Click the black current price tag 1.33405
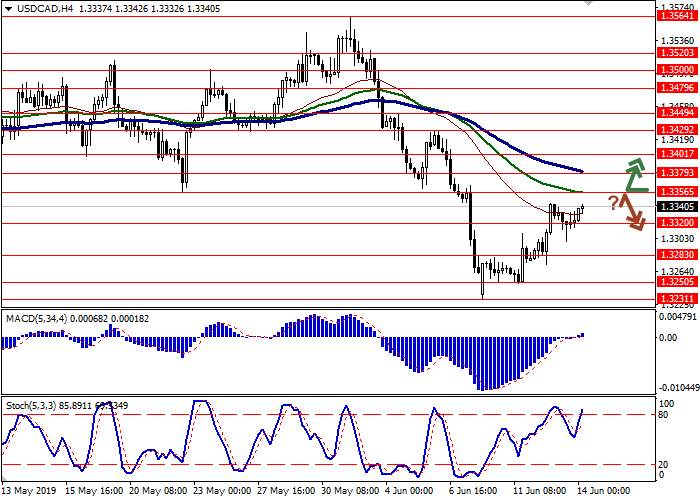 pos(675,207)
